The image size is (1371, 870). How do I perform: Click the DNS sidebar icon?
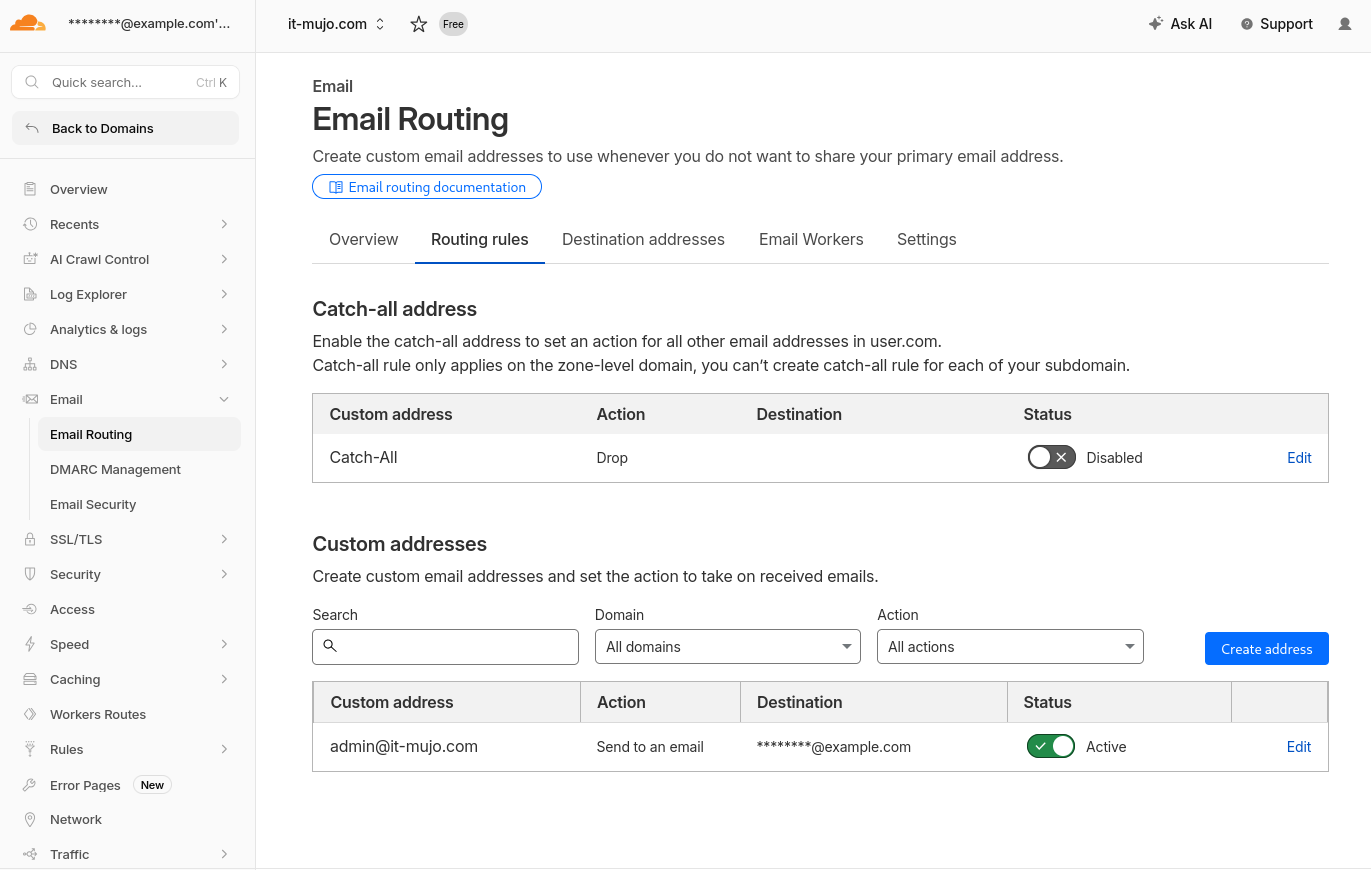point(30,364)
